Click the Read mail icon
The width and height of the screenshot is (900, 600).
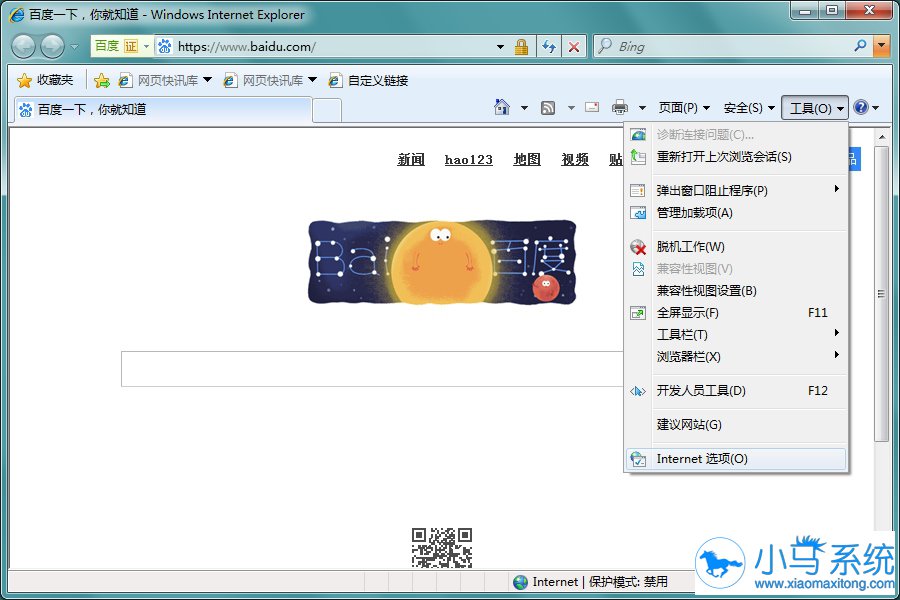point(592,107)
